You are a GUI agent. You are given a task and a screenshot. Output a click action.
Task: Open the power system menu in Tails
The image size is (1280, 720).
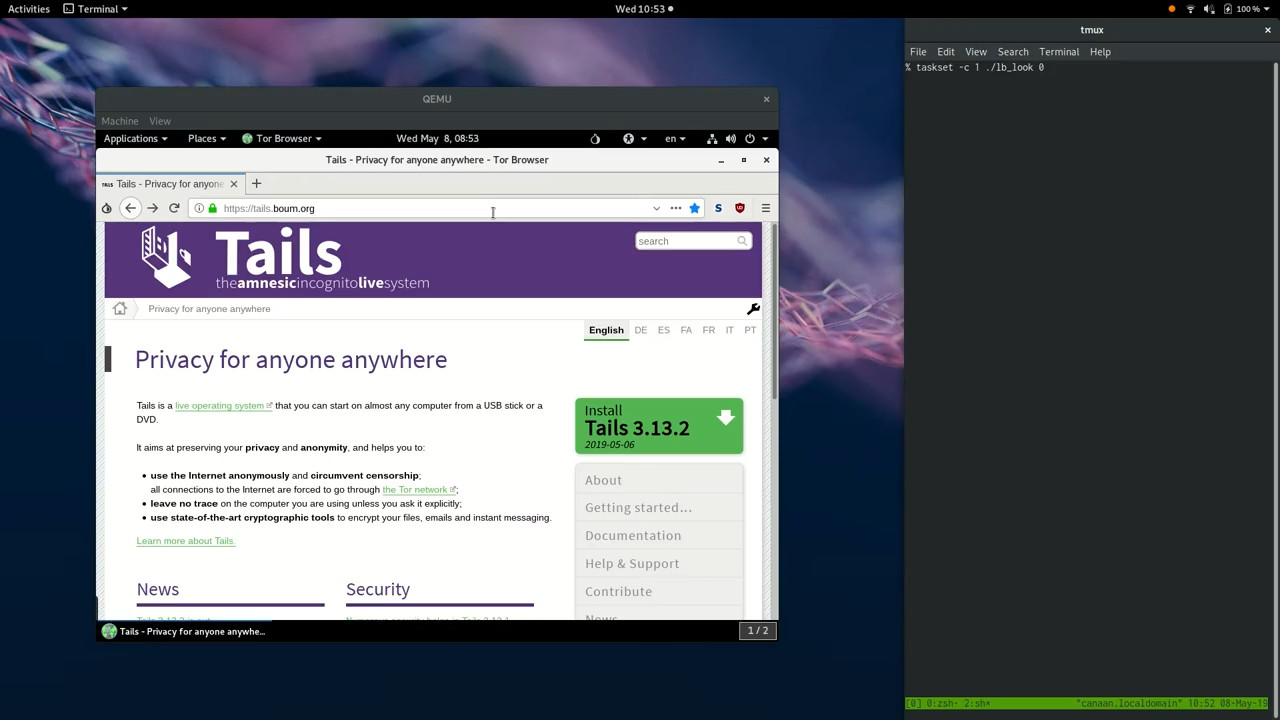pyautogui.click(x=755, y=138)
